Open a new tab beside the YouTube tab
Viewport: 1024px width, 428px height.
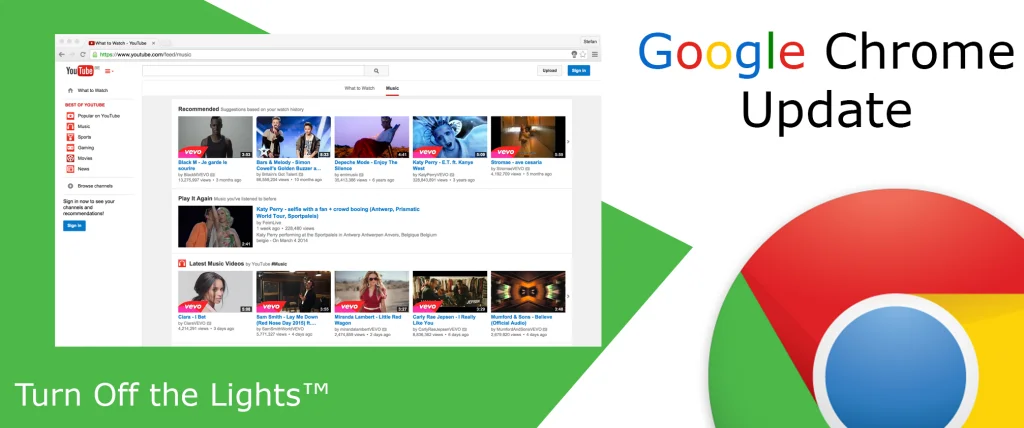click(165, 43)
